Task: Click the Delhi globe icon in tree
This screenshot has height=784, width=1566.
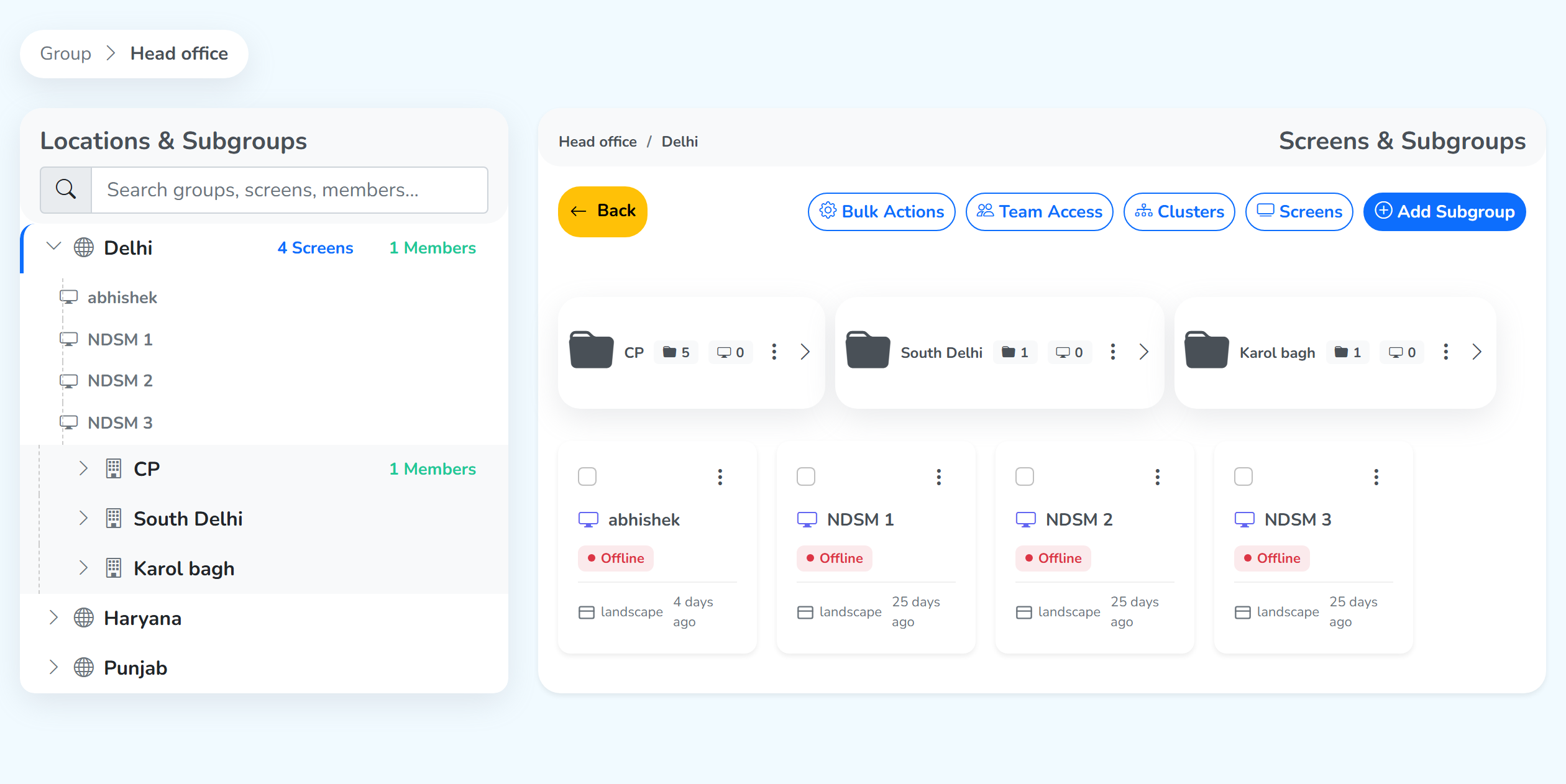Action: (x=84, y=247)
